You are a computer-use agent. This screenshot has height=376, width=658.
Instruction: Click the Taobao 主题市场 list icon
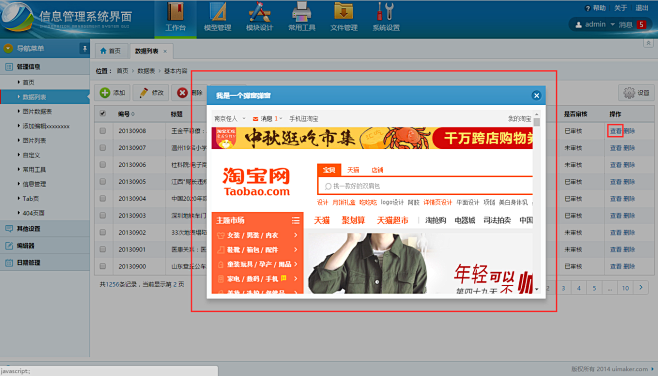296,220
